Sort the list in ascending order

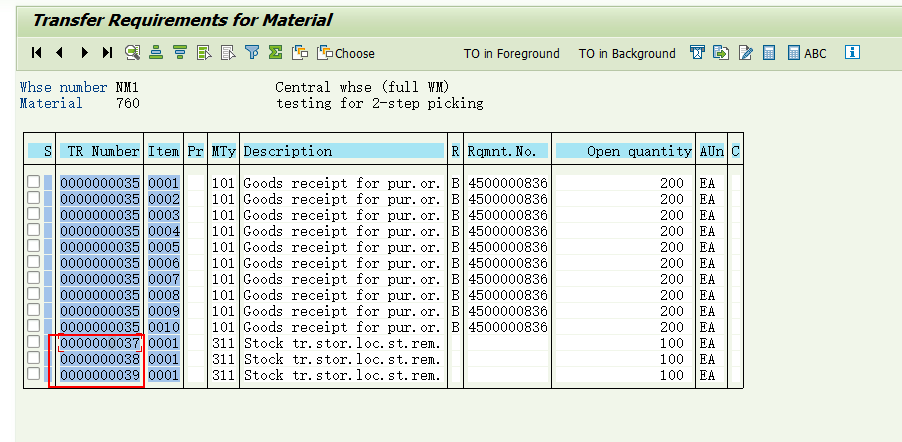pos(157,53)
